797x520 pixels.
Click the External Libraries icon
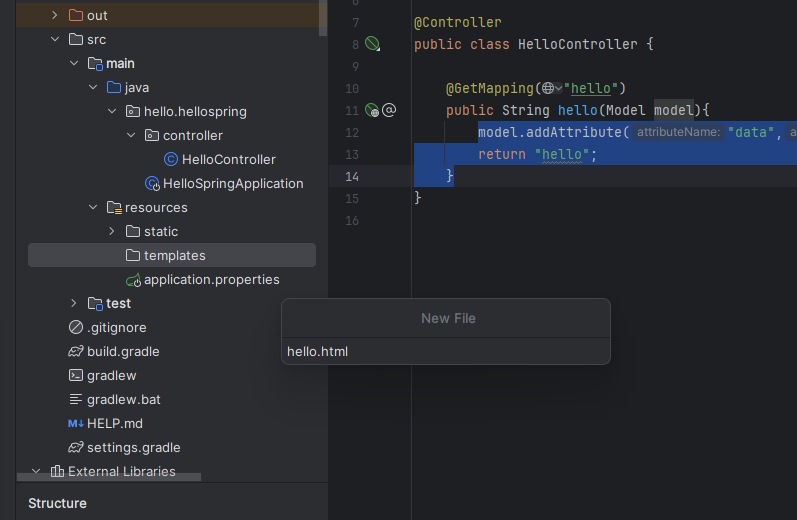click(57, 471)
